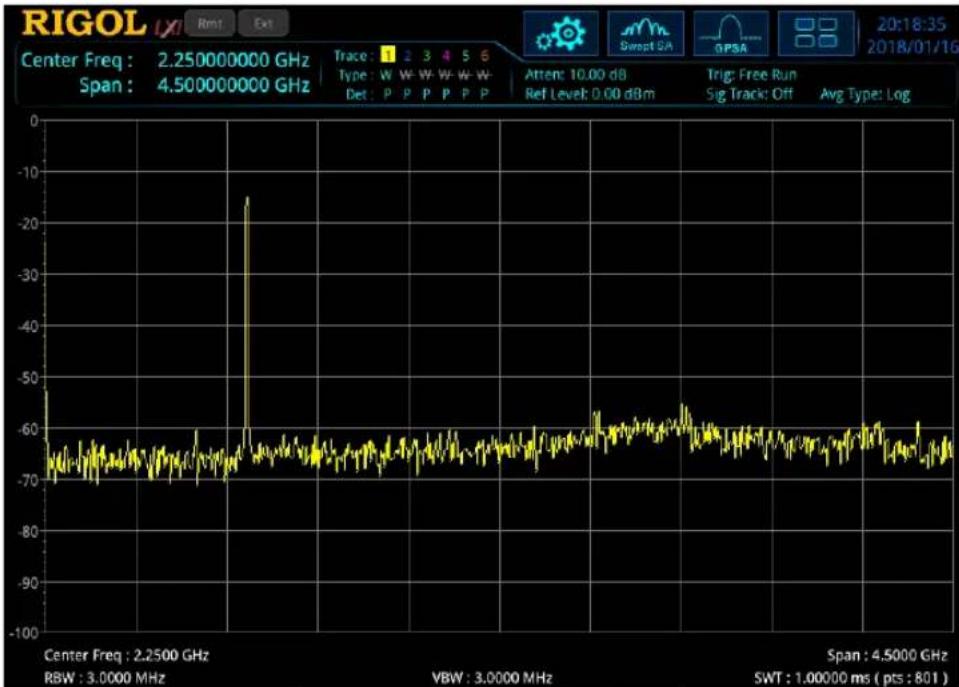Click the Ext reference indicator
The image size is (959, 687).
[x=263, y=24]
